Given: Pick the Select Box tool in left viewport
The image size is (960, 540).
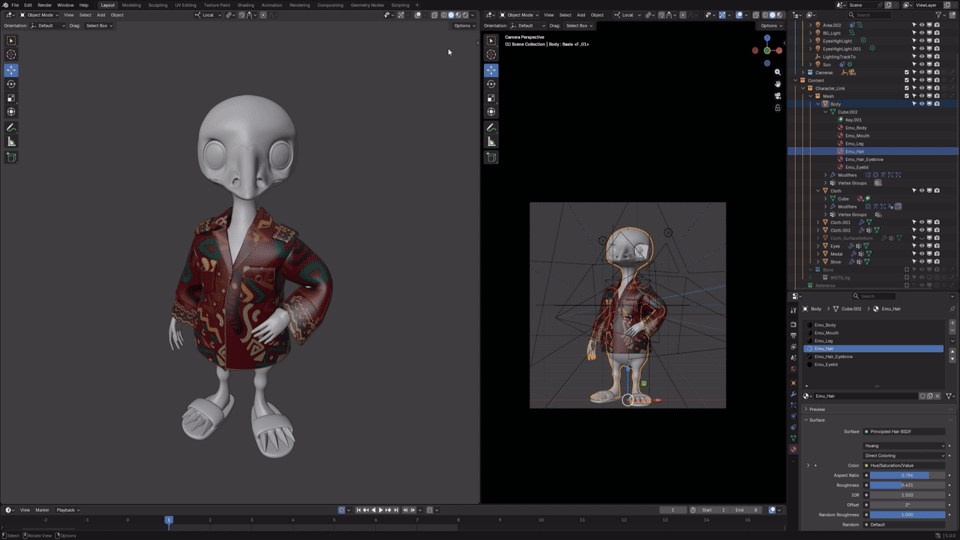Looking at the screenshot, I should pyautogui.click(x=11, y=40).
